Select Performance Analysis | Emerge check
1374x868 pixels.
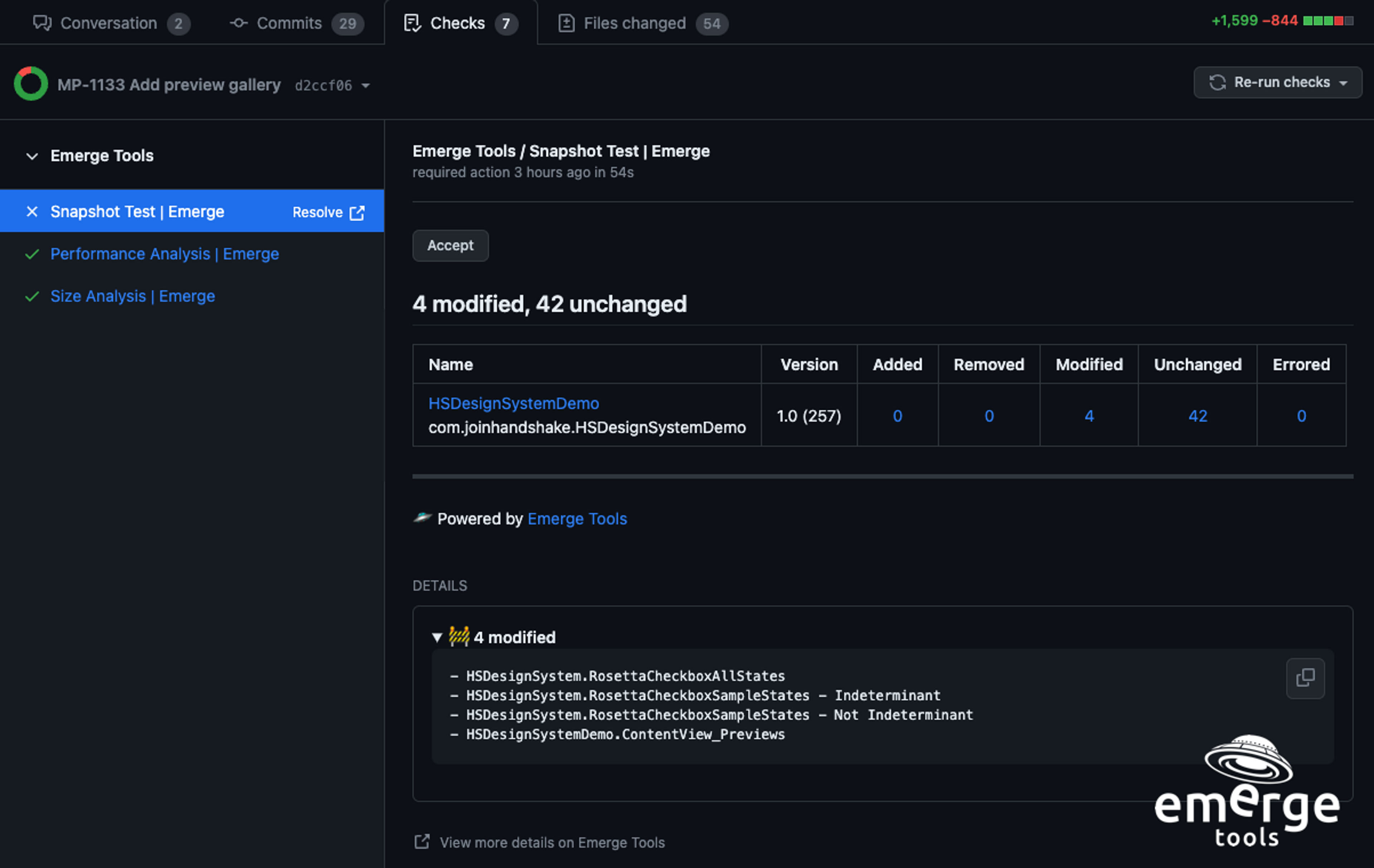pos(164,254)
